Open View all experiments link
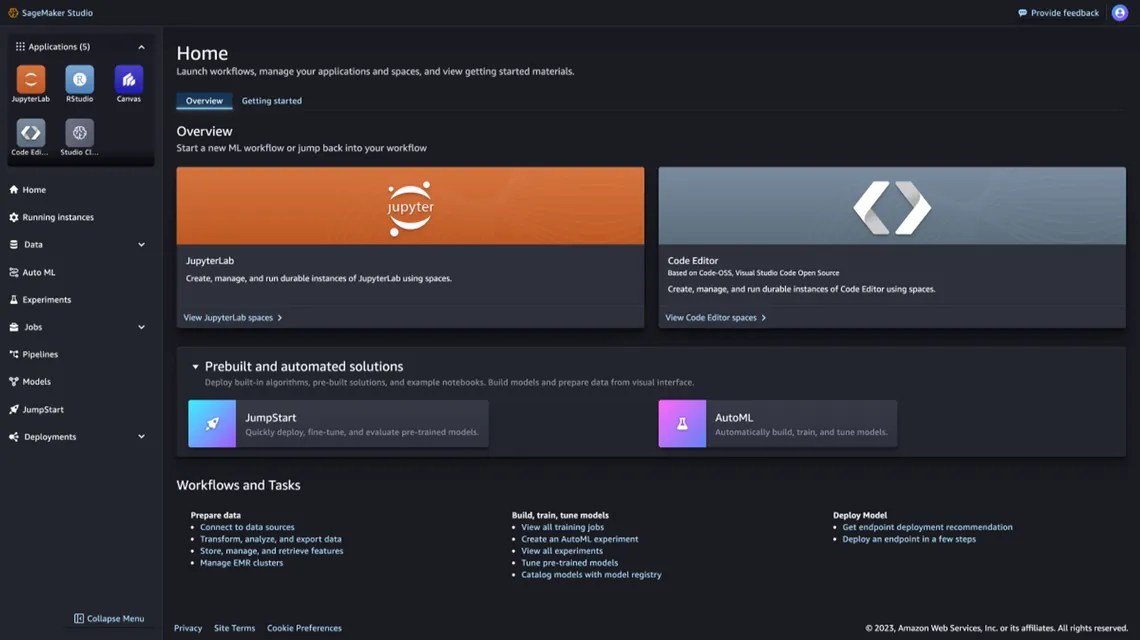 coord(561,551)
